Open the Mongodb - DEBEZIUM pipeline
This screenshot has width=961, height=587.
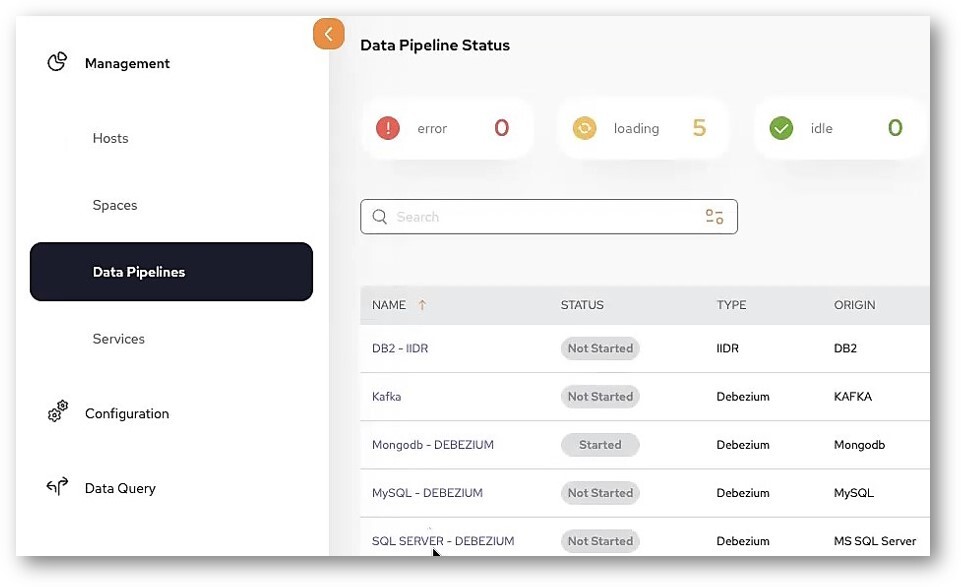coord(433,445)
